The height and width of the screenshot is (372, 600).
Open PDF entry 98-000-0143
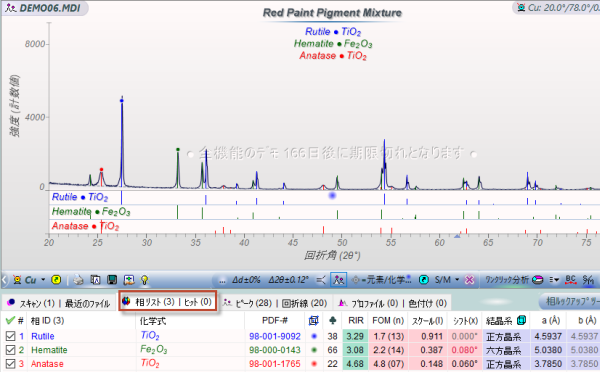tap(275, 350)
